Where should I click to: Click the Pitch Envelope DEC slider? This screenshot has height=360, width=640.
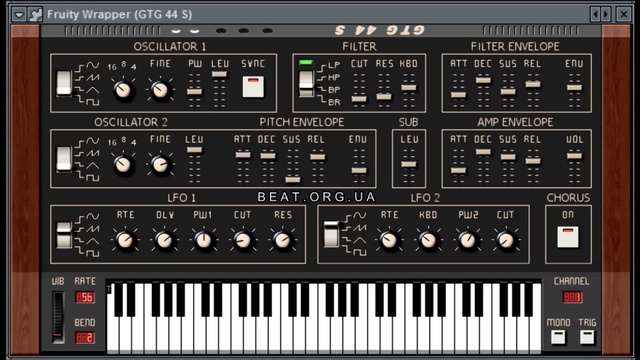click(x=268, y=156)
